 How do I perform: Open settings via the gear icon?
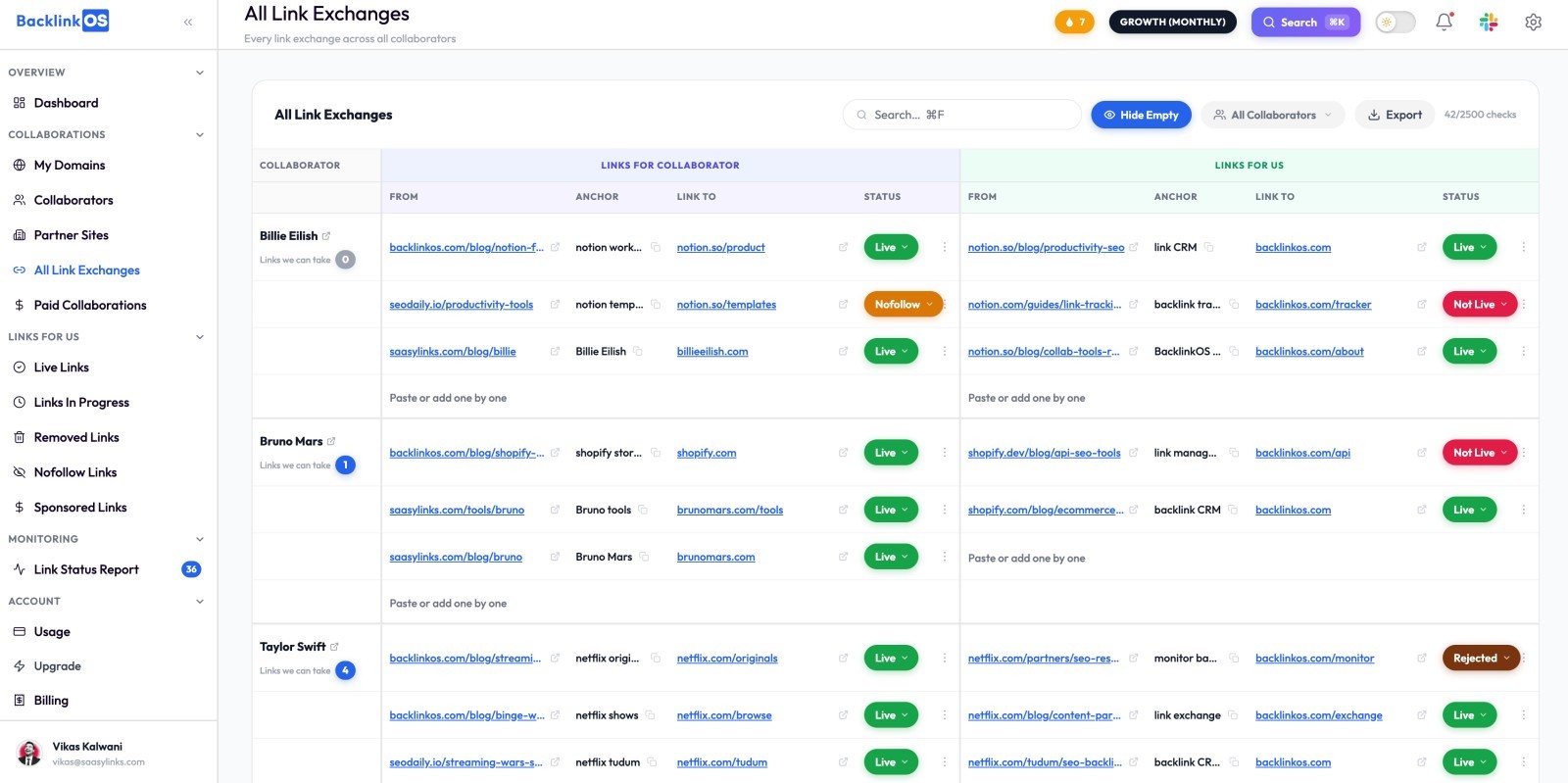[1534, 22]
